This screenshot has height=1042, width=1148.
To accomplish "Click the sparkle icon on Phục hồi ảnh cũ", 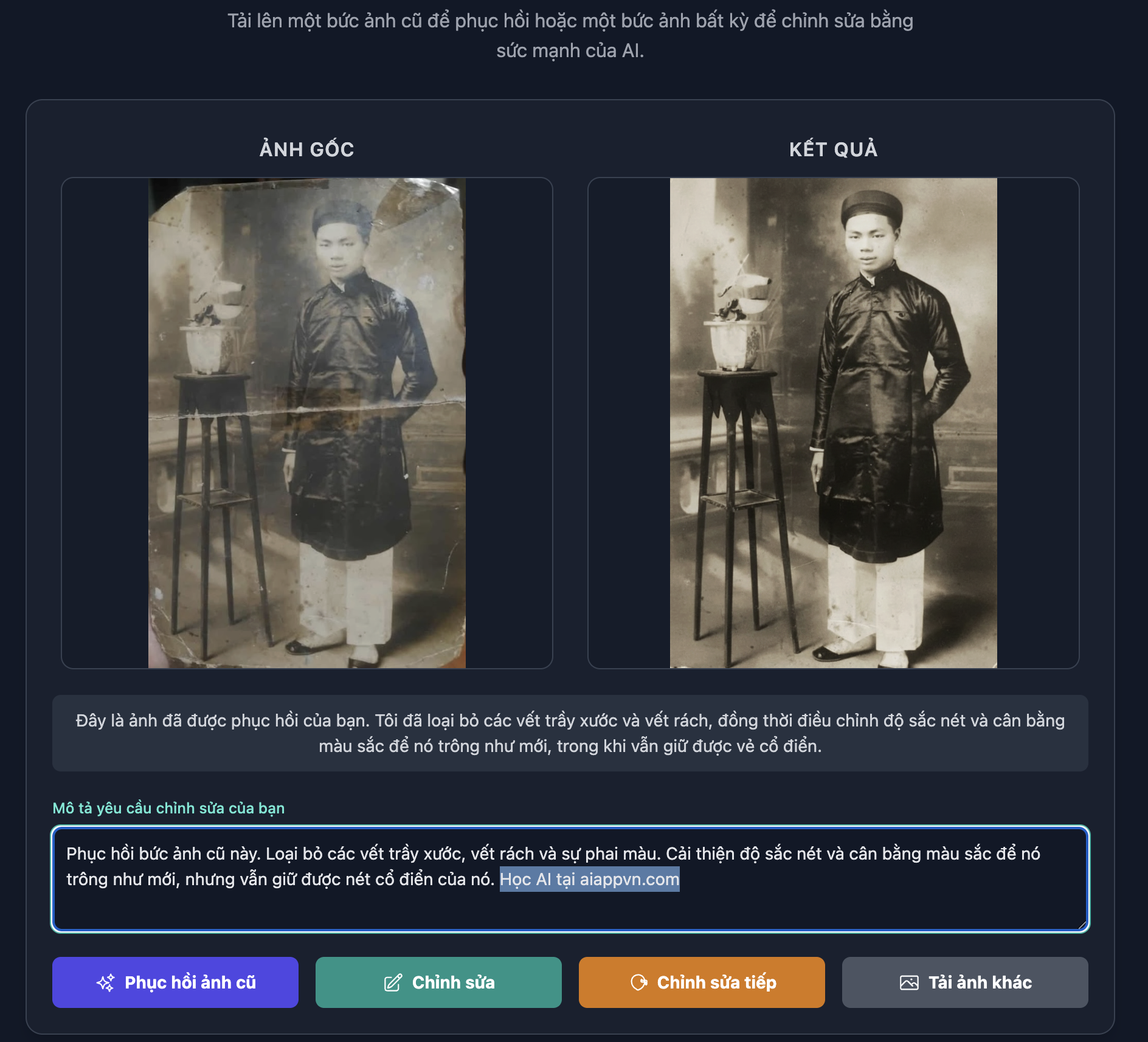I will pos(105,982).
